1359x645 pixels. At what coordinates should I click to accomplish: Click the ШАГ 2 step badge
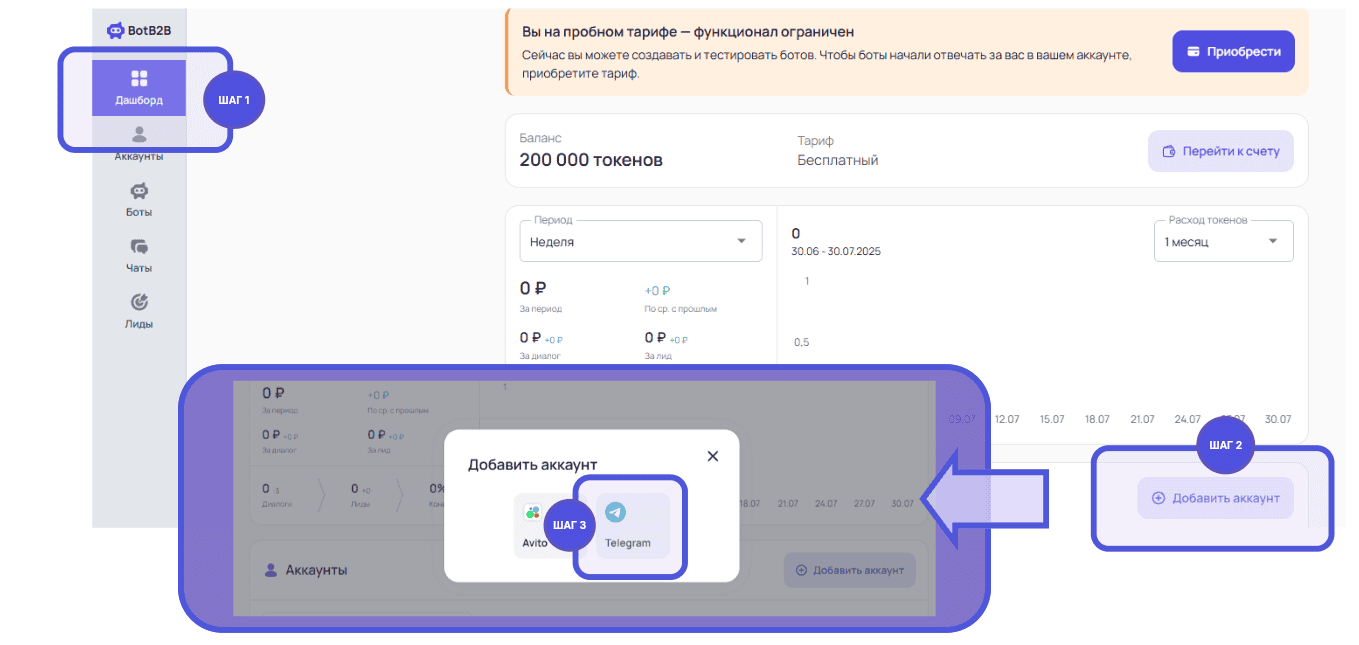1226,444
